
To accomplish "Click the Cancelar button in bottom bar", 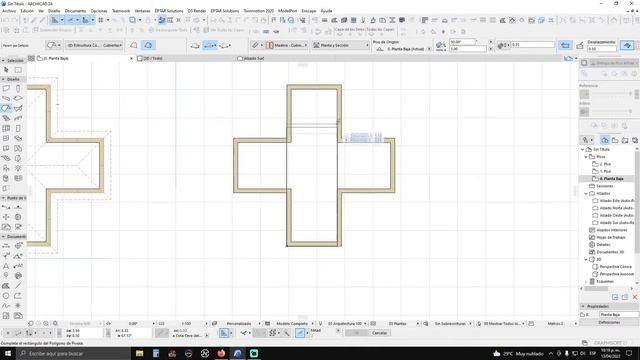I will point(379,333).
